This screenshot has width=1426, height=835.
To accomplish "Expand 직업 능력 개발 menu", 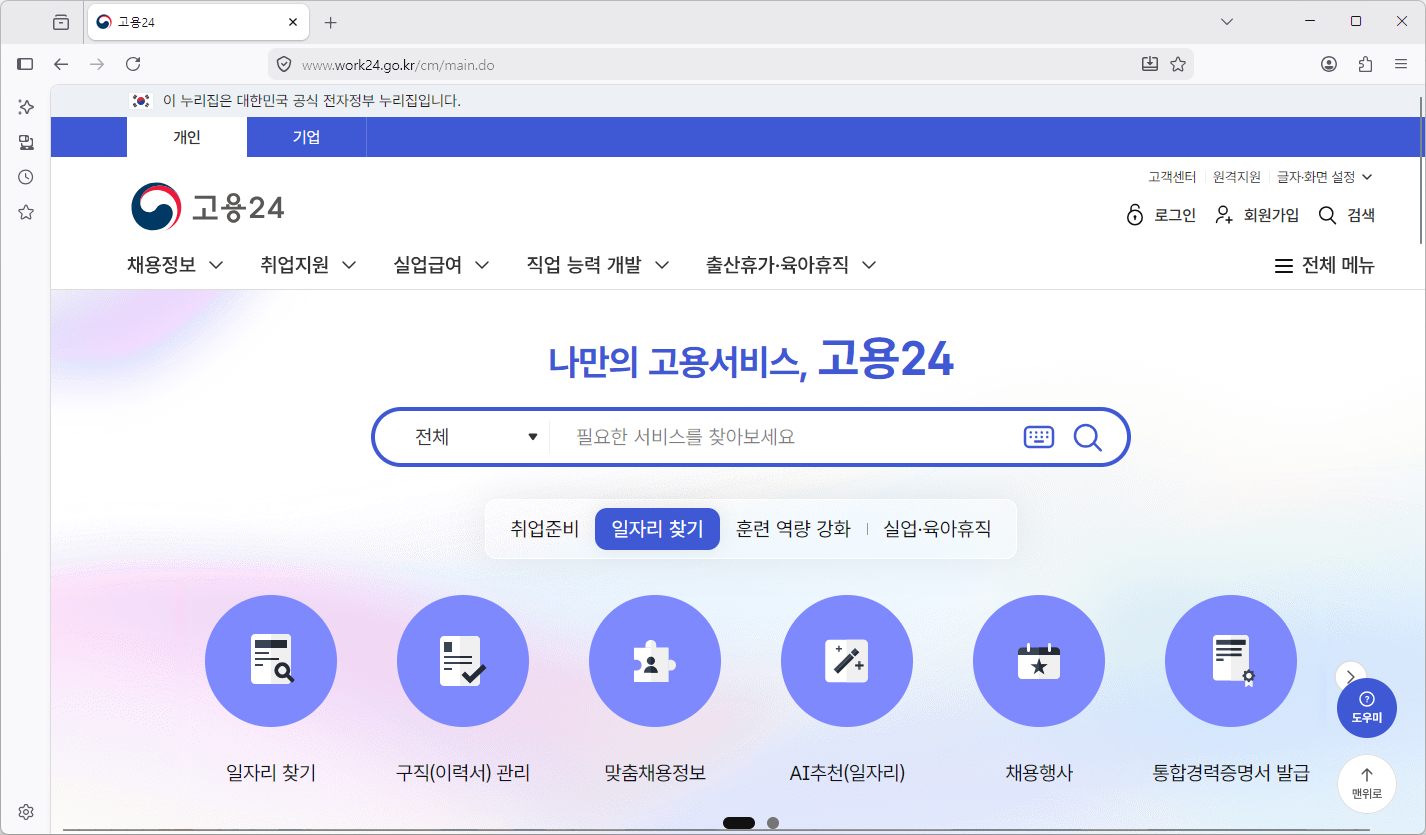I will (x=598, y=265).
